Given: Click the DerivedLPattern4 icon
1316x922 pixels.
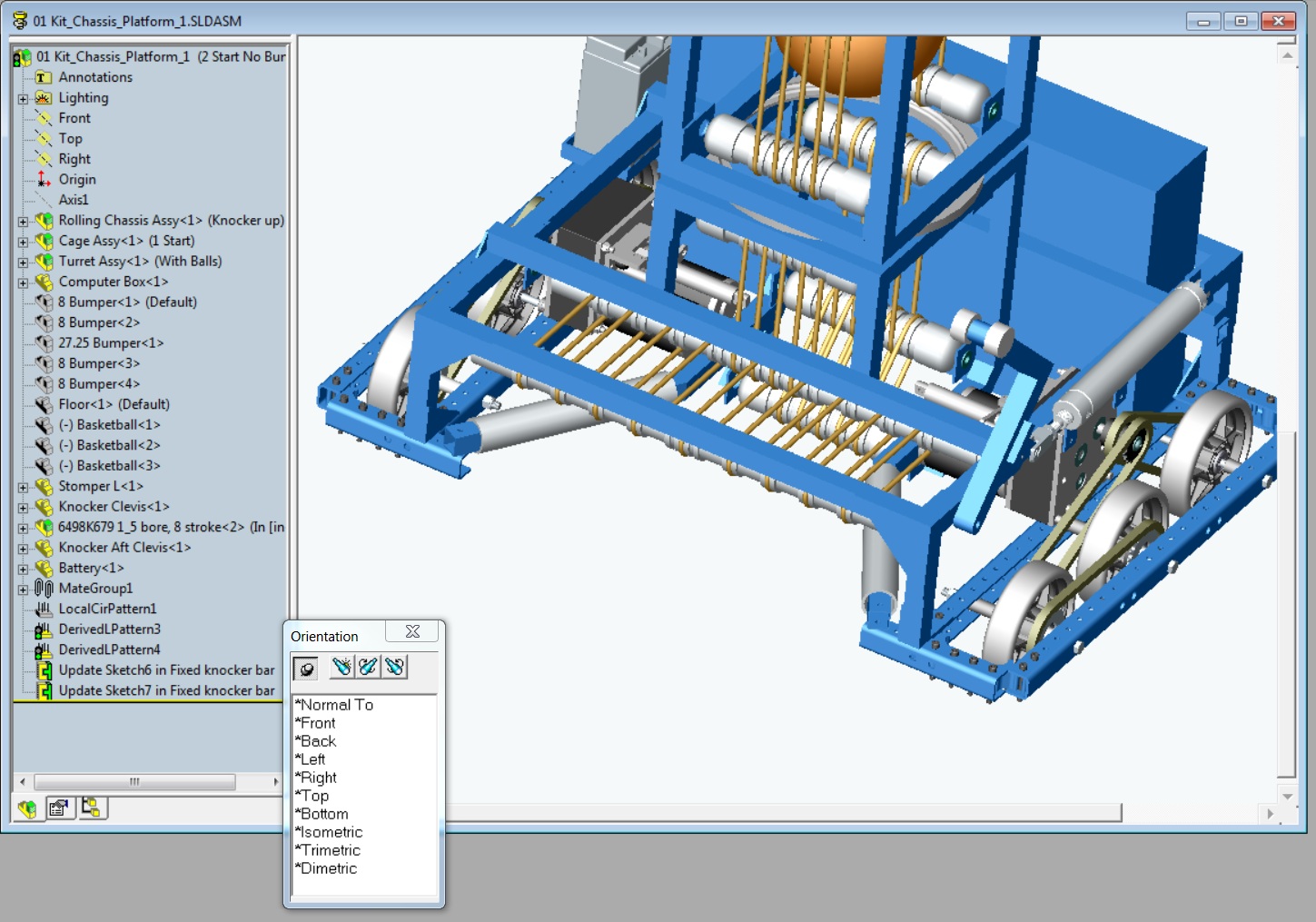Looking at the screenshot, I should point(44,650).
